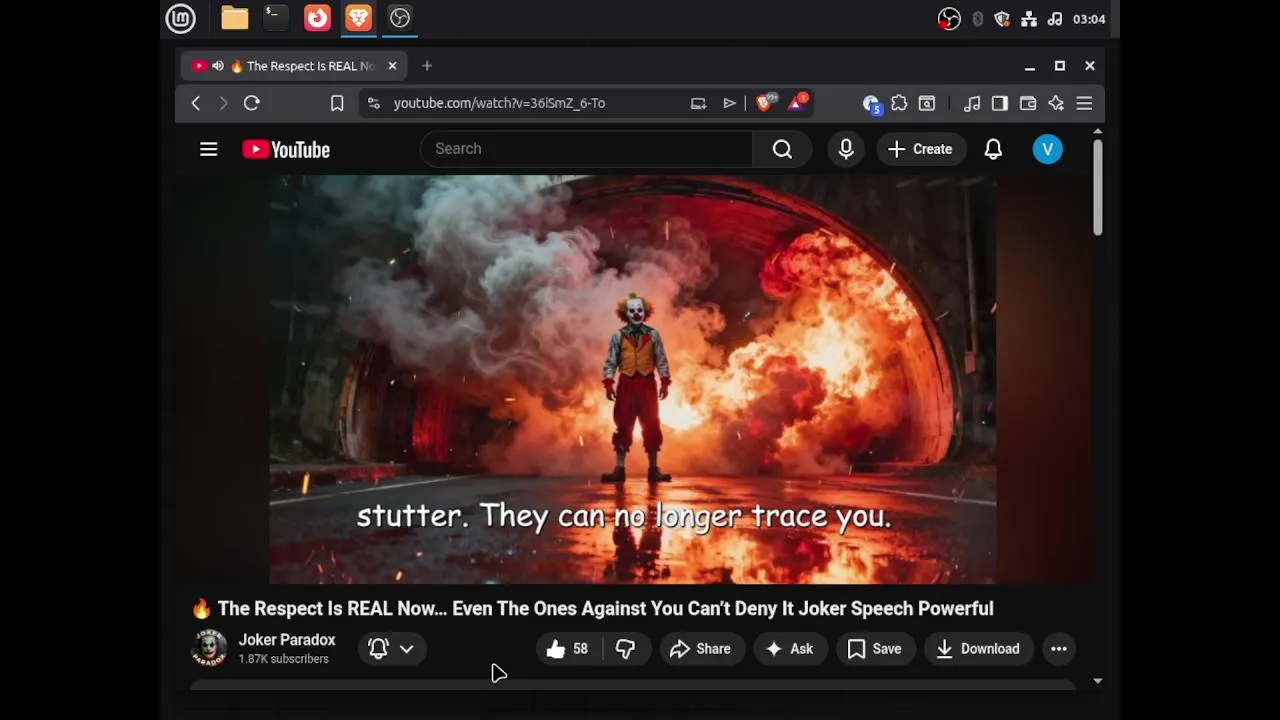Viewport: 1280px width, 720px height.
Task: Click the scrollbar down arrow
Action: pos(1097,681)
